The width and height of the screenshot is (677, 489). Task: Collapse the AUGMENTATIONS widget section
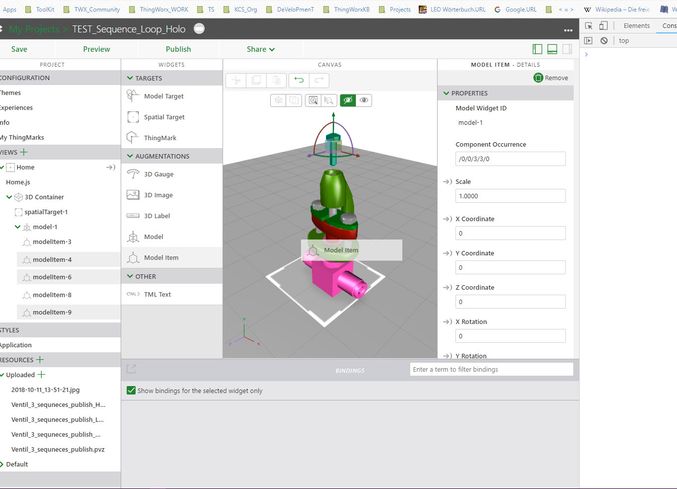130,156
